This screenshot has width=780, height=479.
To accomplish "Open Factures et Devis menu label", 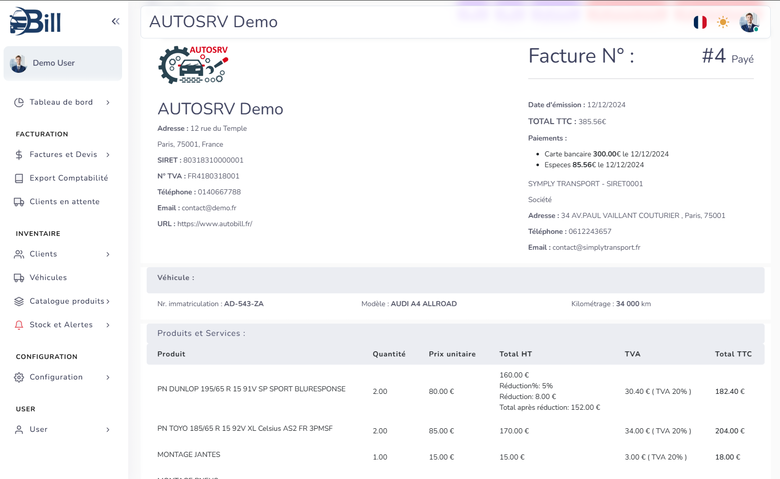I will [63, 154].
